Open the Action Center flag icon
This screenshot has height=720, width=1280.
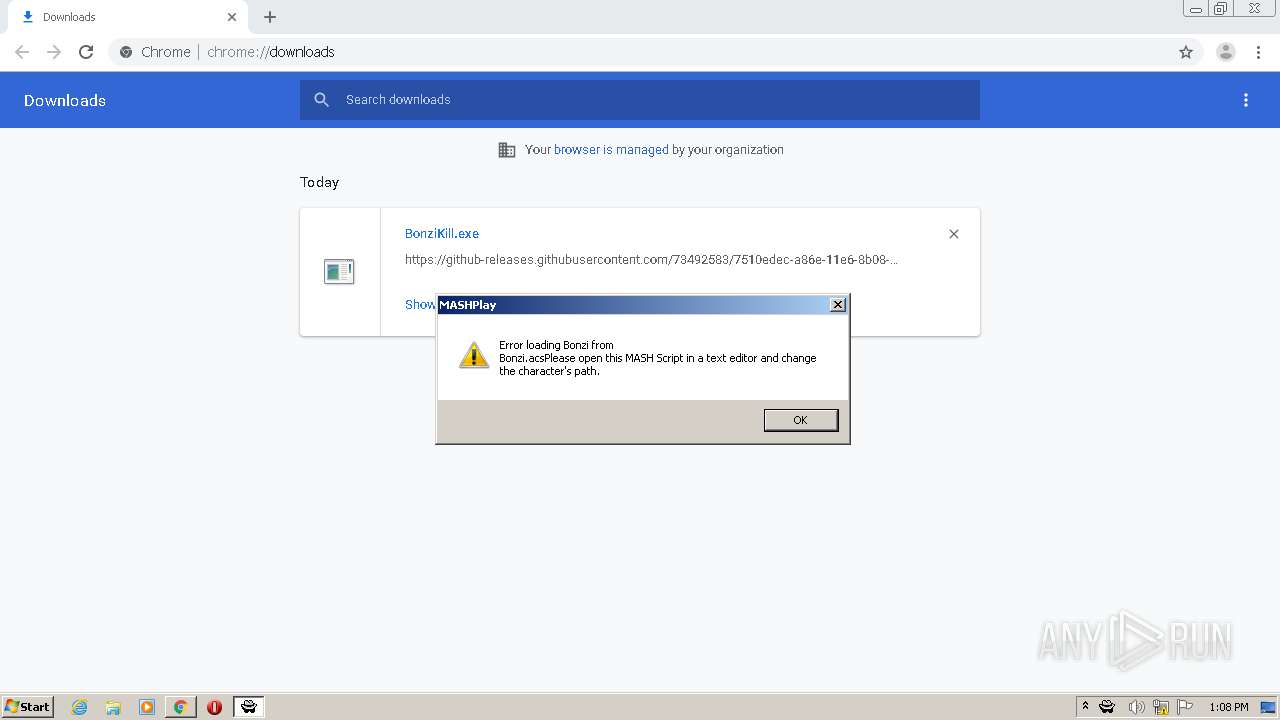(x=1185, y=707)
